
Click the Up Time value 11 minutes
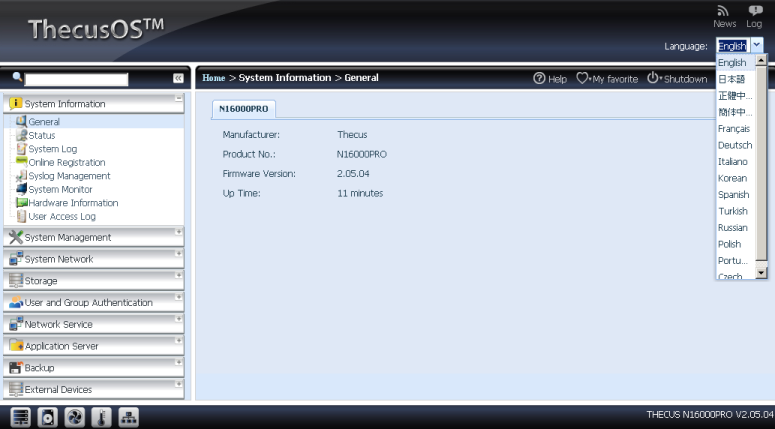(x=360, y=193)
